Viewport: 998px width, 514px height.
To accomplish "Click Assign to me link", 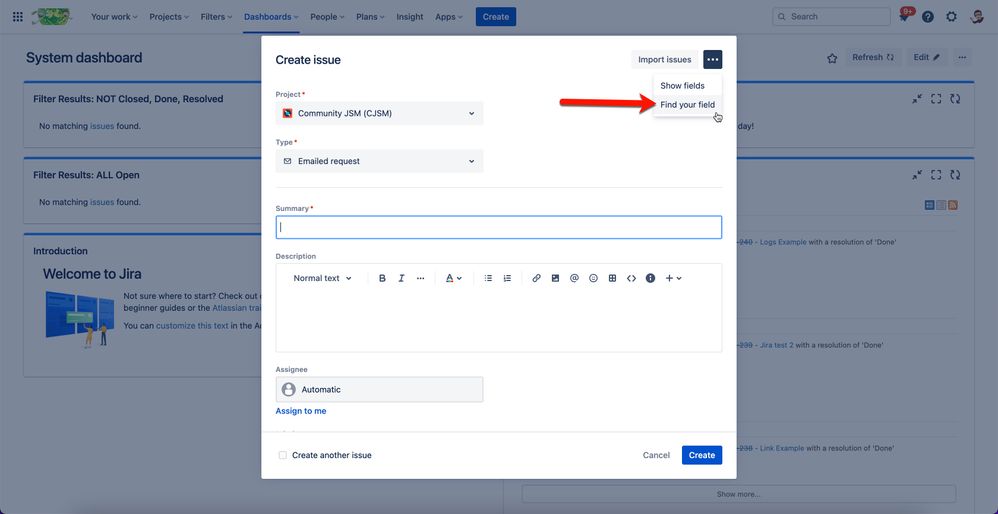I will (301, 411).
